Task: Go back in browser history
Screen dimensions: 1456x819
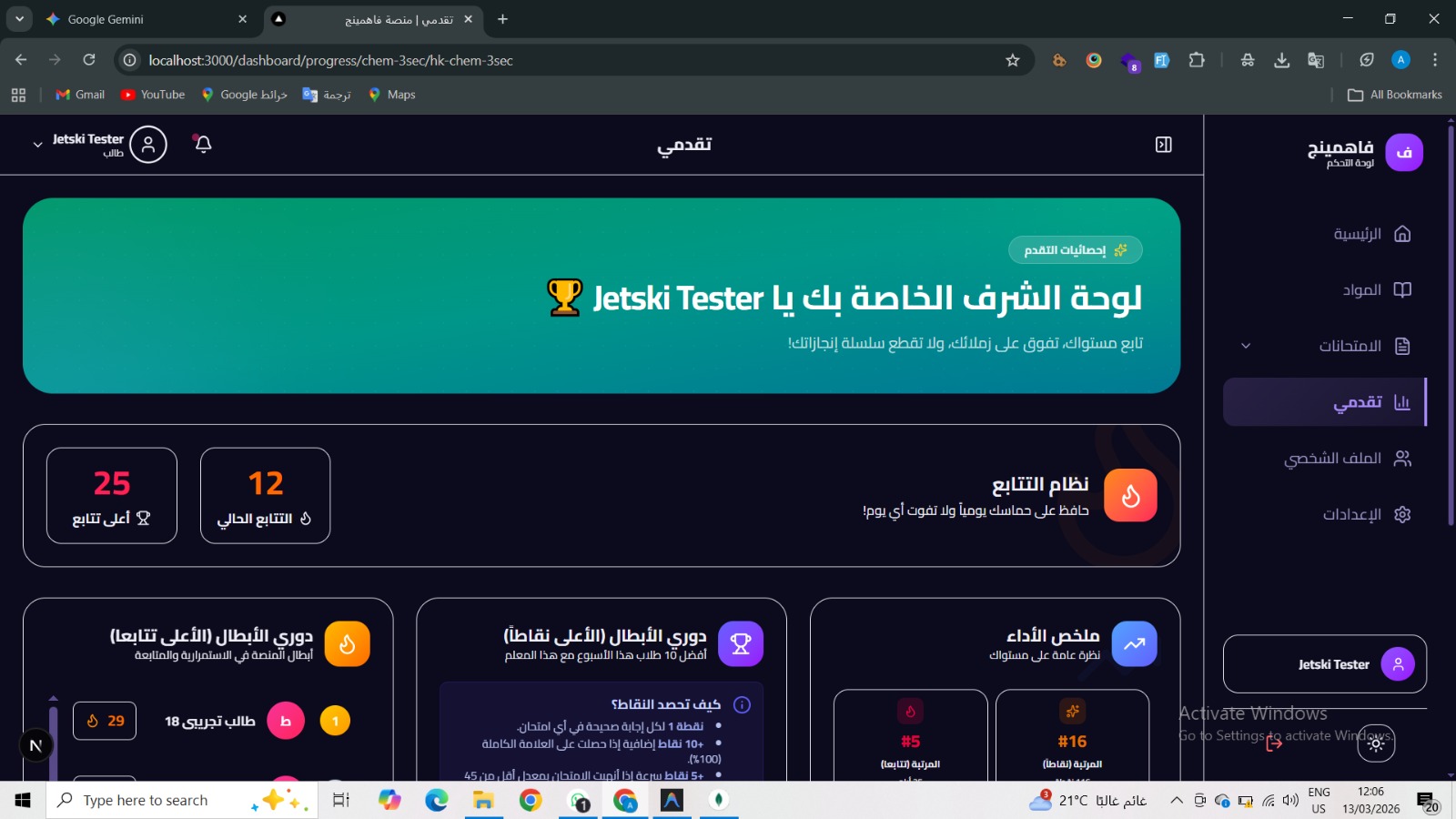Action: pyautogui.click(x=21, y=60)
